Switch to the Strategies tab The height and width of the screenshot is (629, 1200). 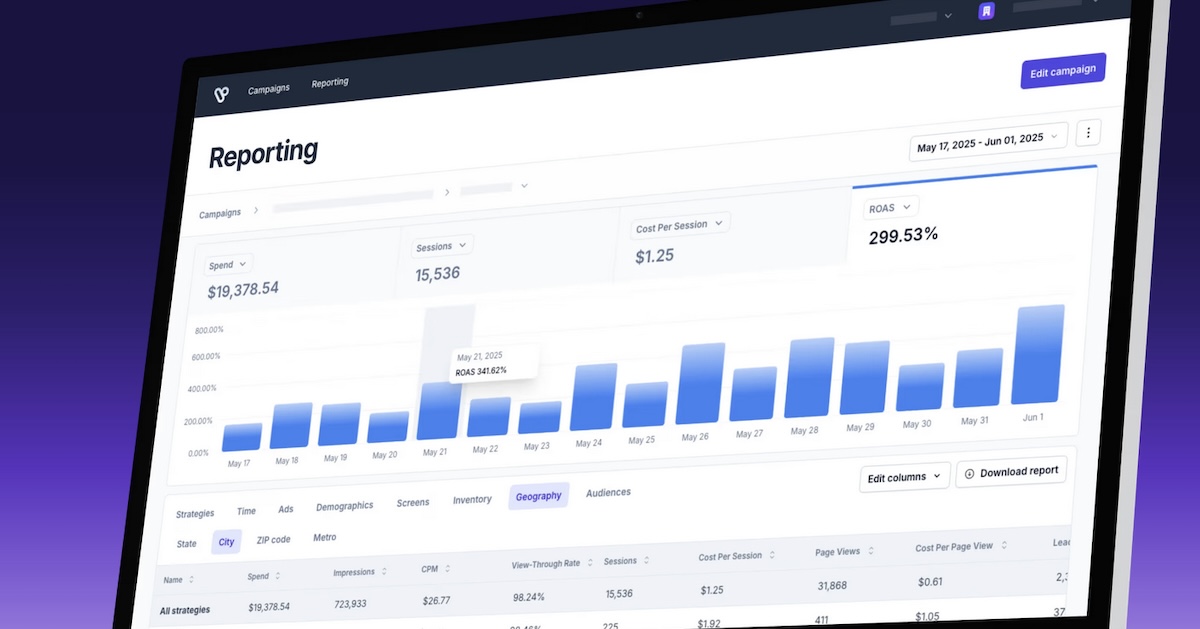195,514
